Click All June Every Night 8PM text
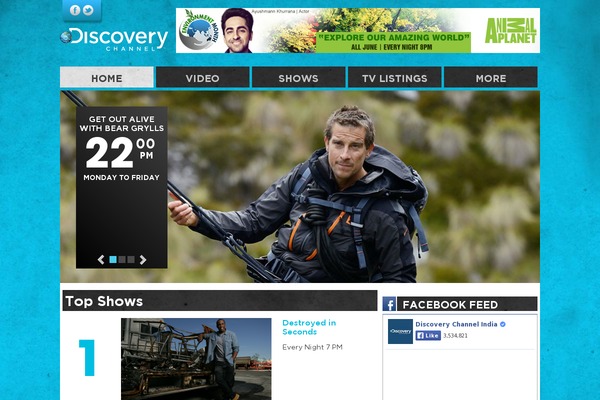Viewport: 600px width, 400px height. pyautogui.click(x=391, y=47)
